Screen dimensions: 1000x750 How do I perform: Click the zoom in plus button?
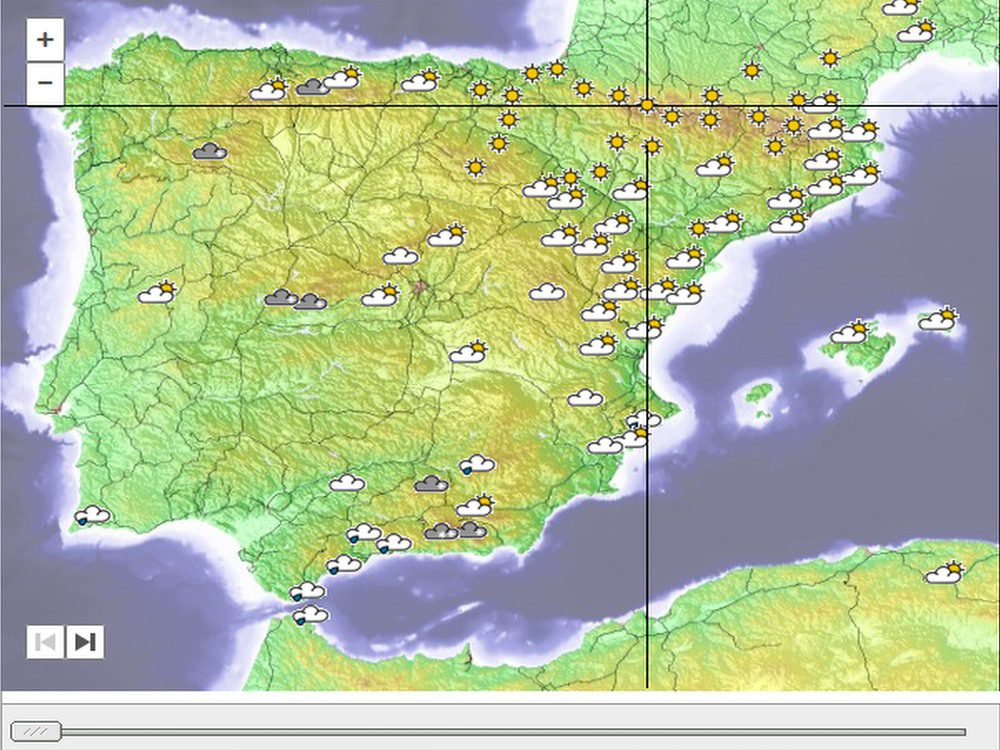[45, 41]
